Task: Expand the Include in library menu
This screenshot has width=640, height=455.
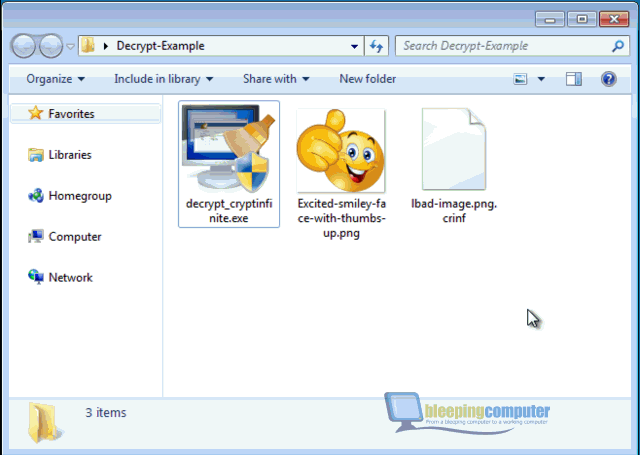Action: pos(164,79)
